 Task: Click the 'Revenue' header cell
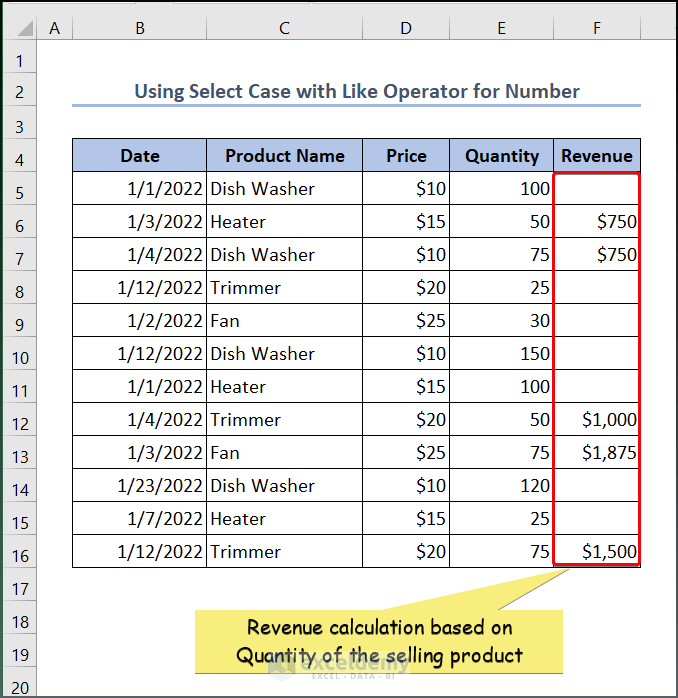click(597, 155)
